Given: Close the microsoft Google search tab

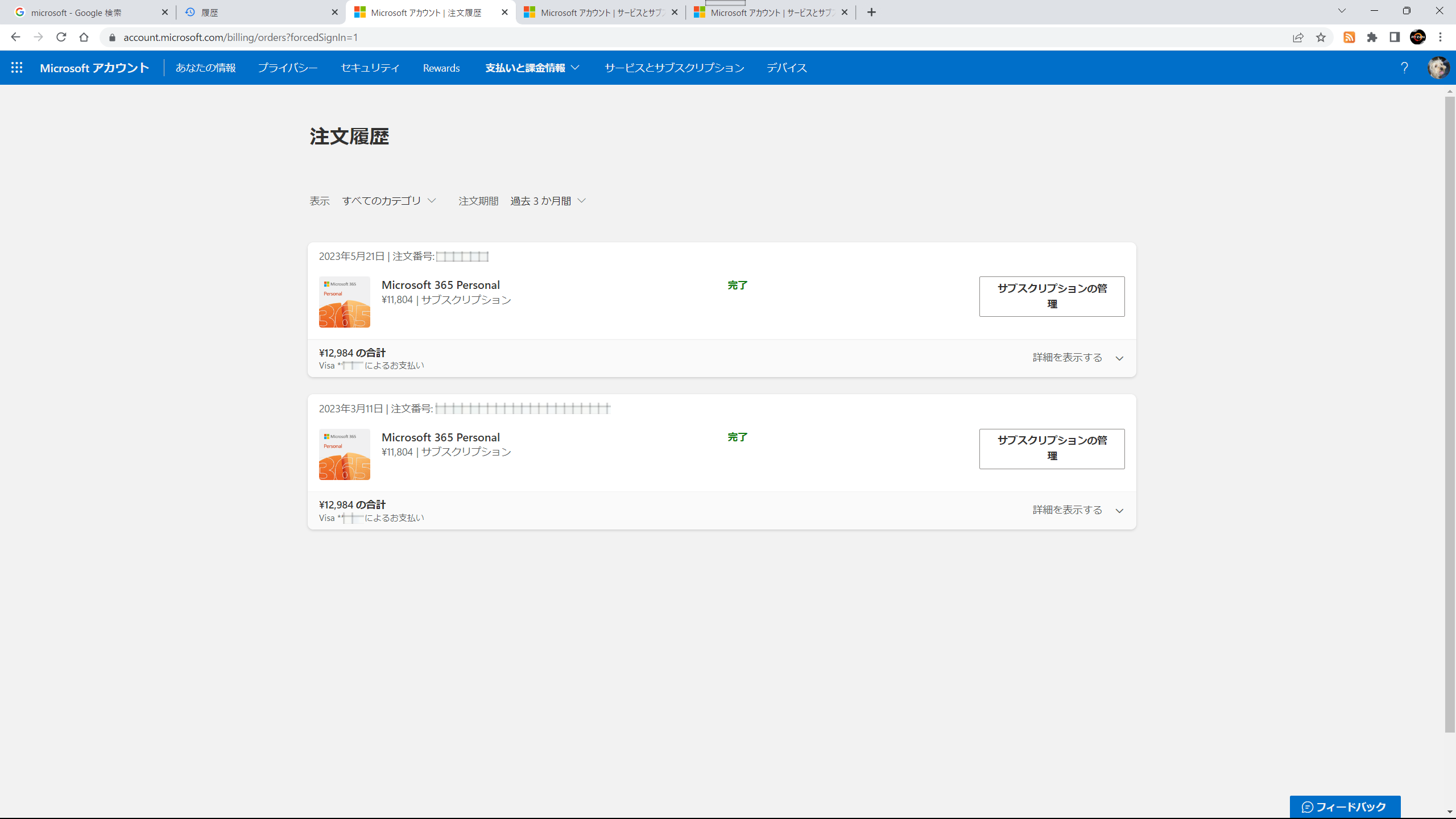Looking at the screenshot, I should click(165, 12).
